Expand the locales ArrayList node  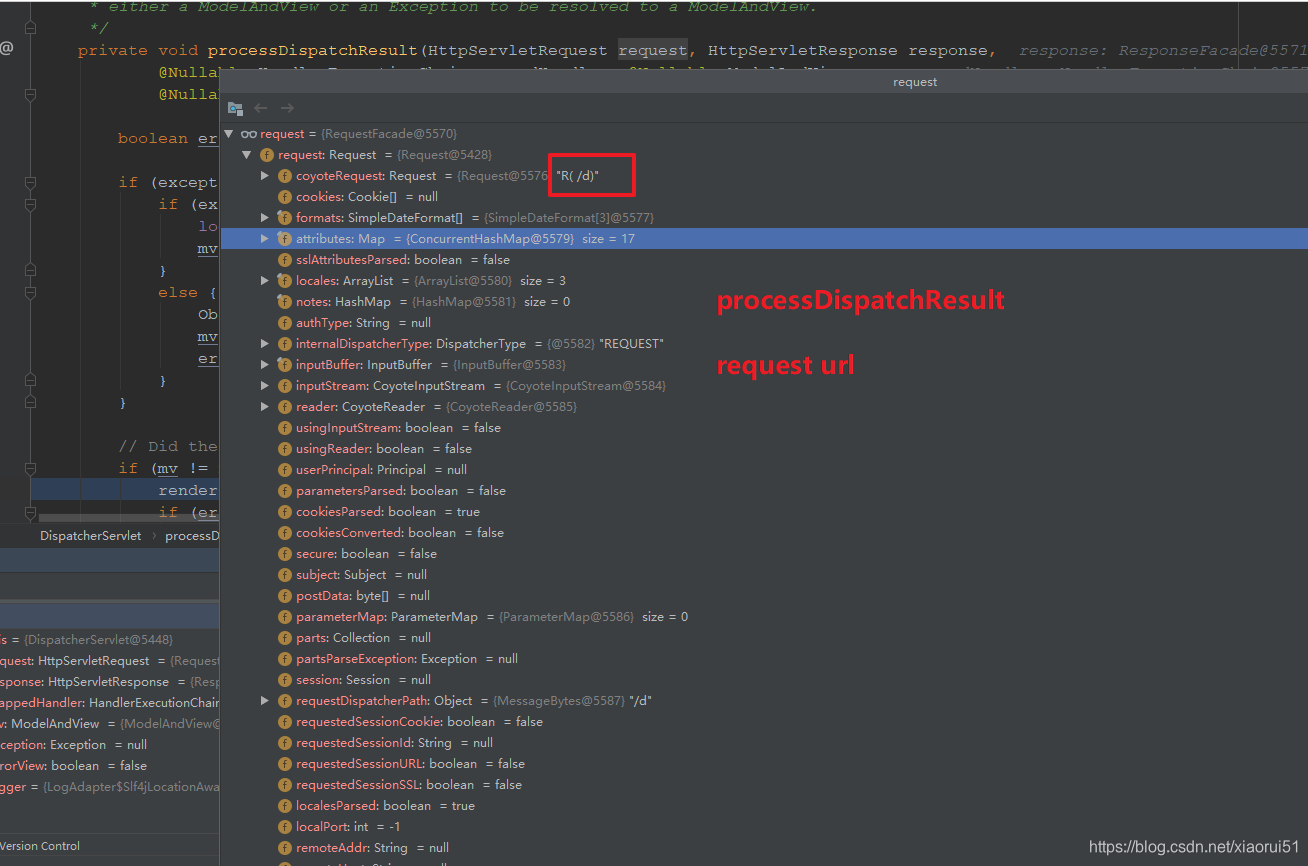pos(265,281)
